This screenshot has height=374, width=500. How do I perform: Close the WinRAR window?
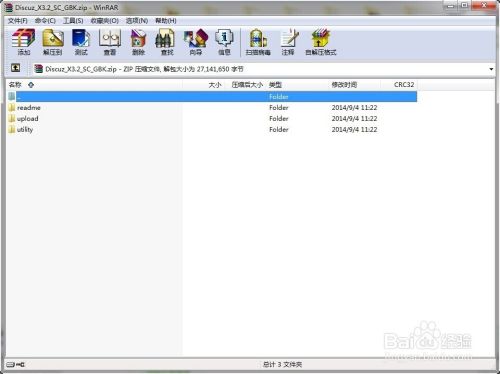coord(484,6)
